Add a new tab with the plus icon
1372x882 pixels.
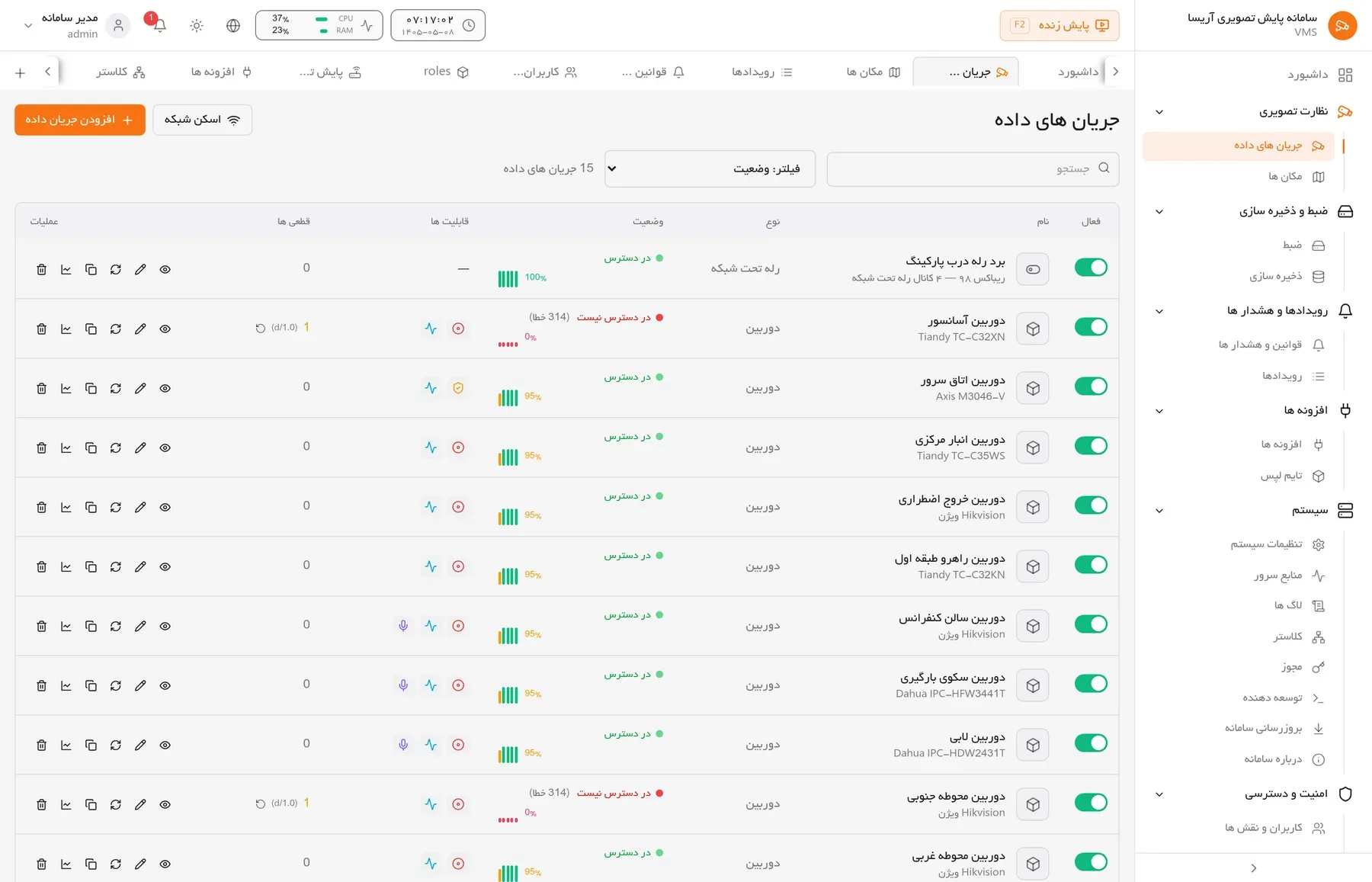point(21,72)
